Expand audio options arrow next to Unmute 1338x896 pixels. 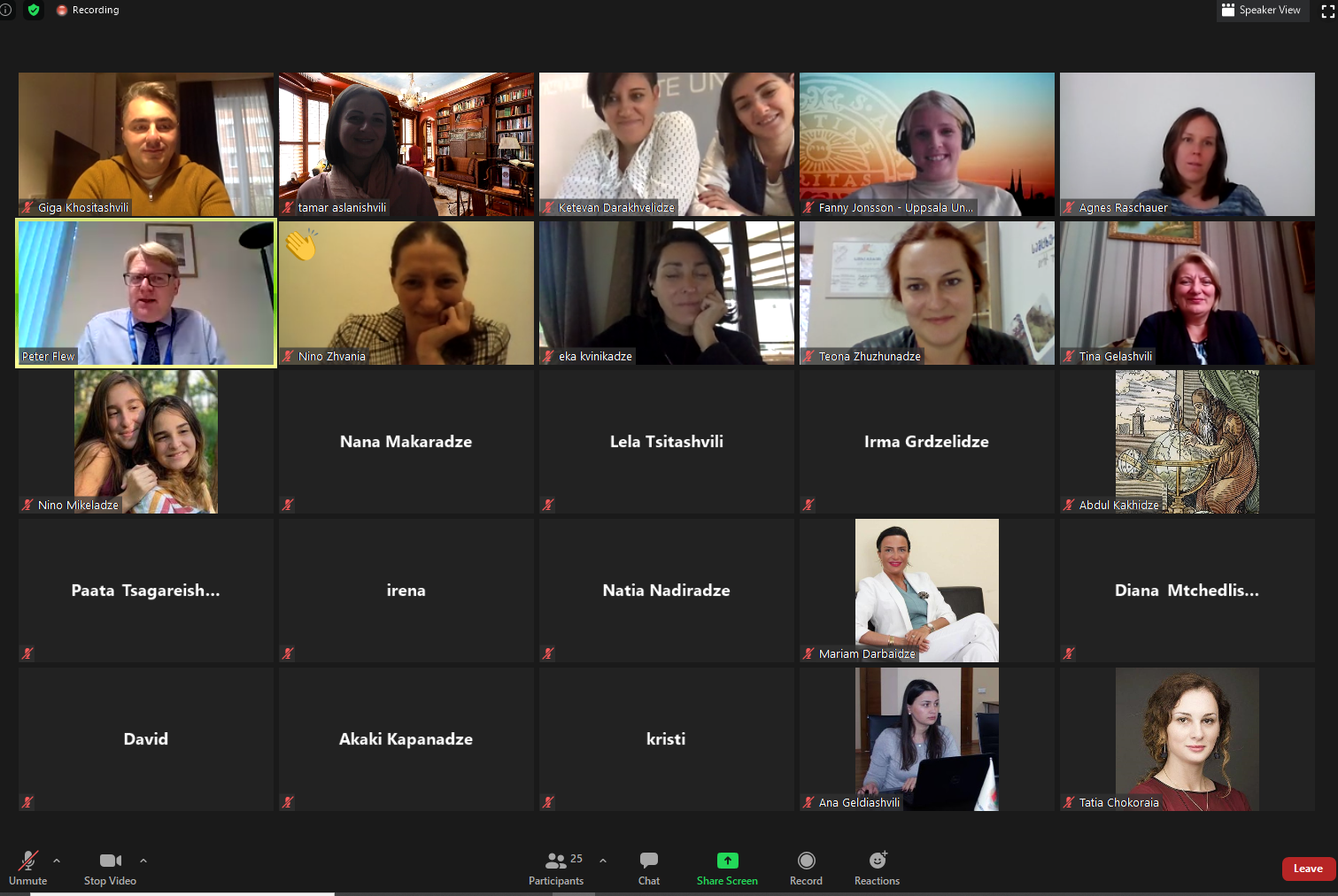coord(57,861)
